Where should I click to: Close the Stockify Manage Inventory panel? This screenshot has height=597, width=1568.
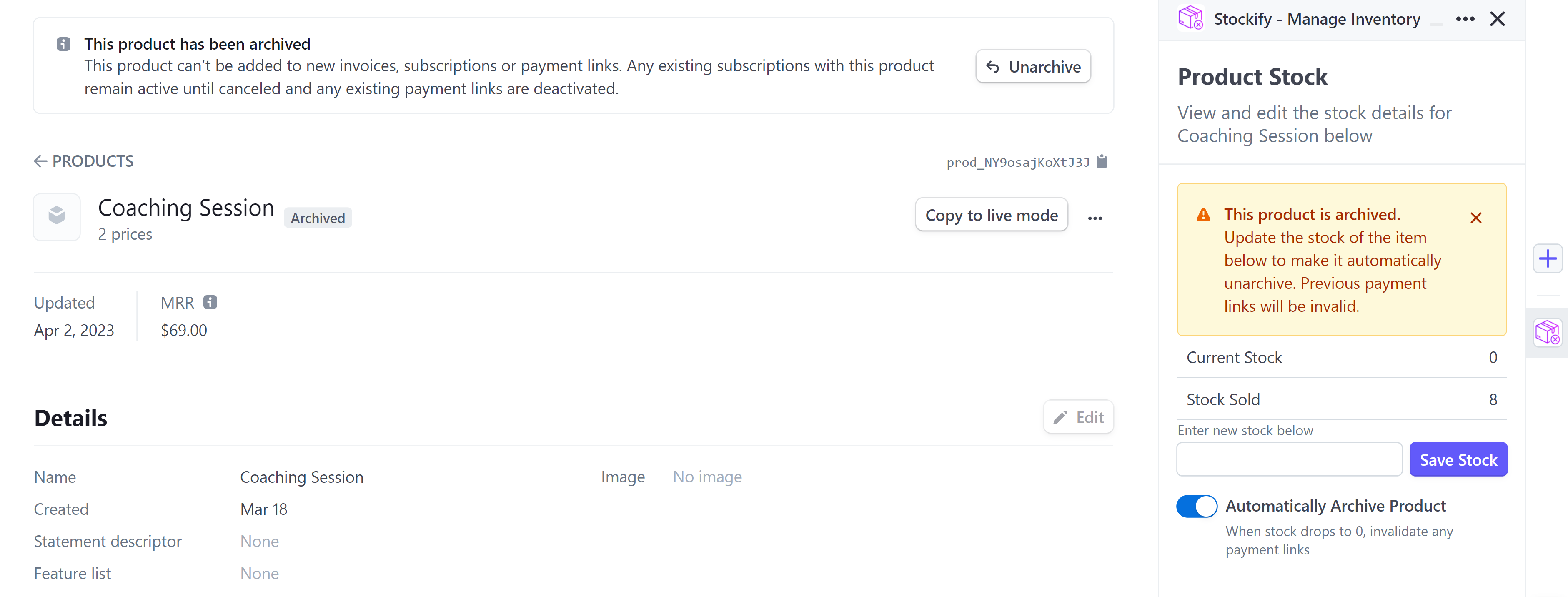(1498, 19)
